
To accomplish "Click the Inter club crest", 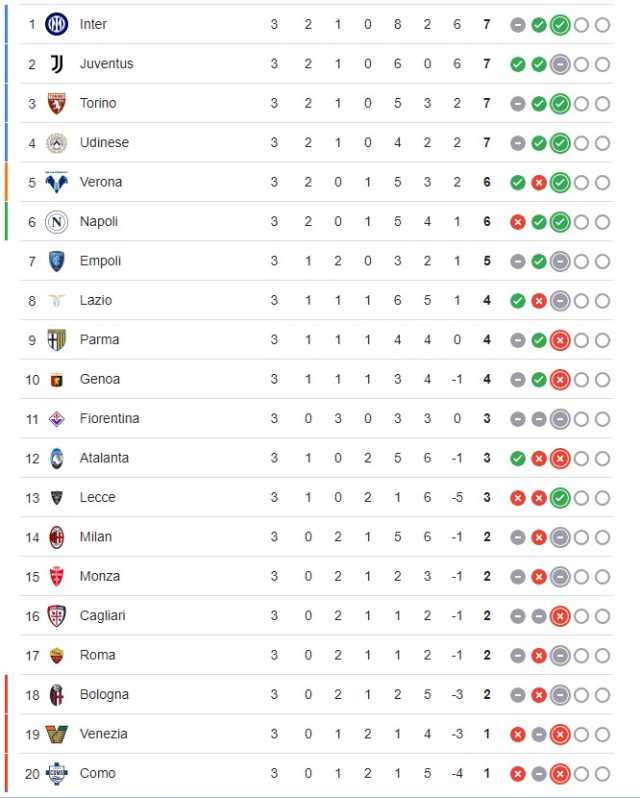I will [56, 24].
